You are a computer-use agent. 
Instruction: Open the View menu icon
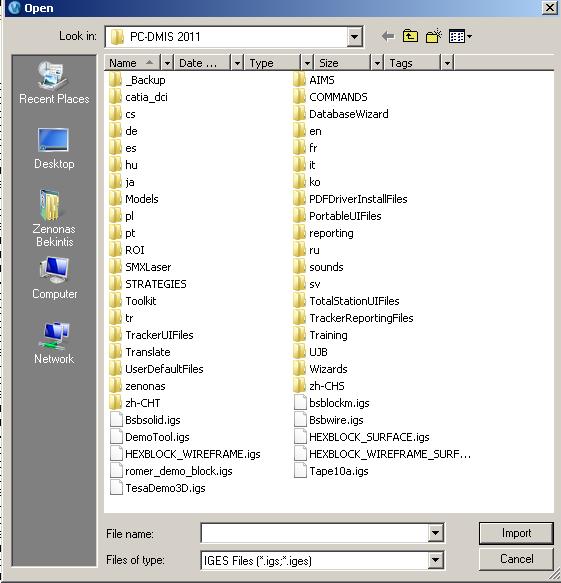point(460,36)
